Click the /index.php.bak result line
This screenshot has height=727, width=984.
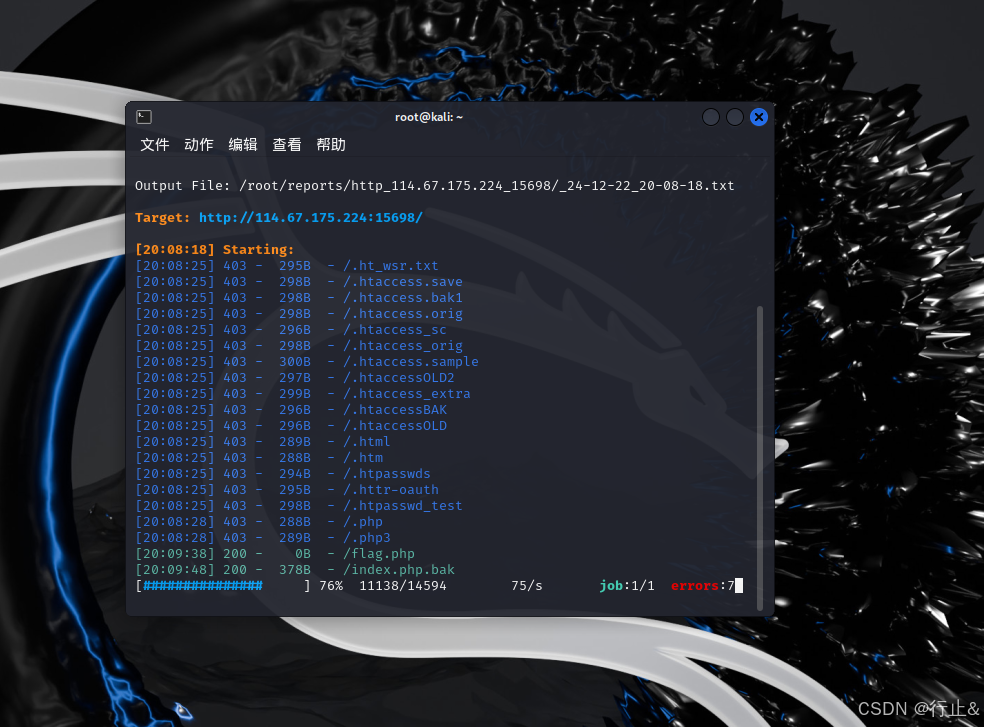point(295,569)
